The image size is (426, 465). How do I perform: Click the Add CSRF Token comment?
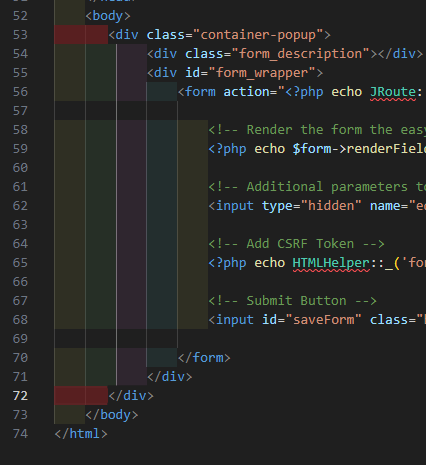[297, 244]
